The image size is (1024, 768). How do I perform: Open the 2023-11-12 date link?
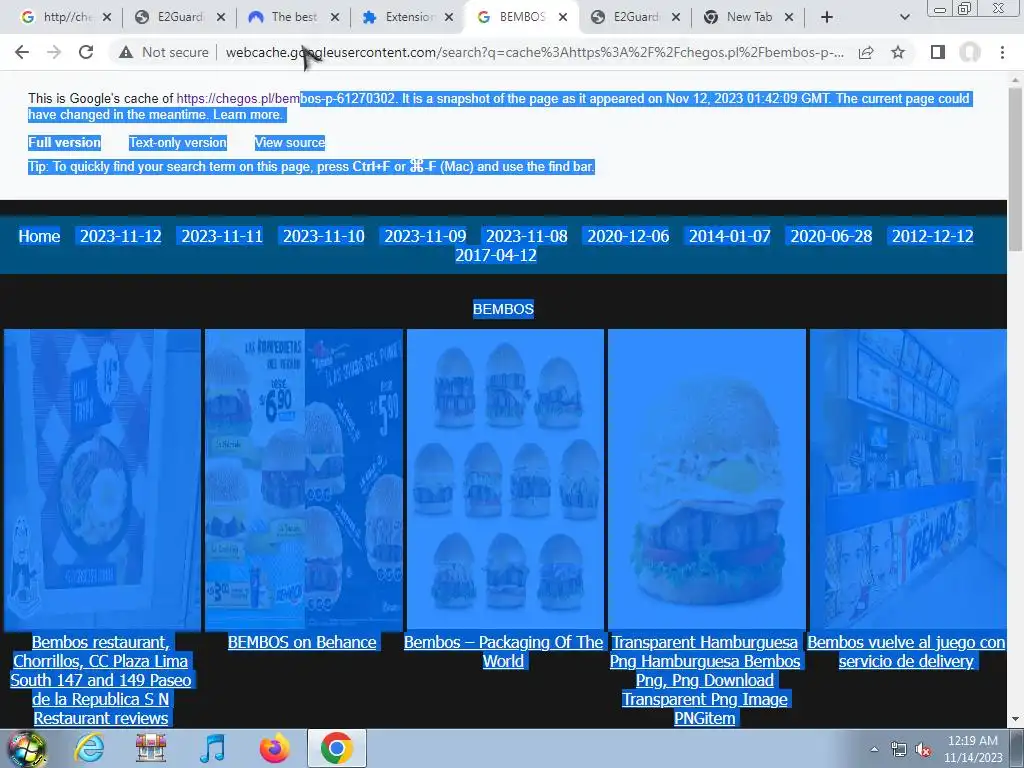120,236
